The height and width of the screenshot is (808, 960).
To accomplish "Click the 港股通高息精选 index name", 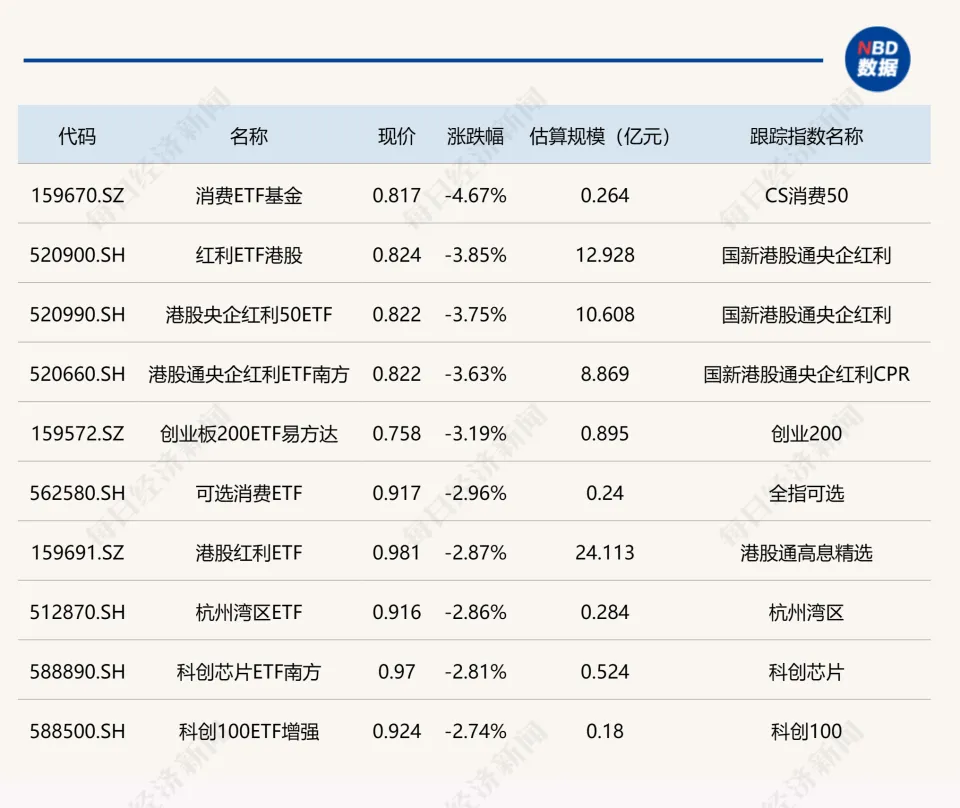I will click(806, 553).
